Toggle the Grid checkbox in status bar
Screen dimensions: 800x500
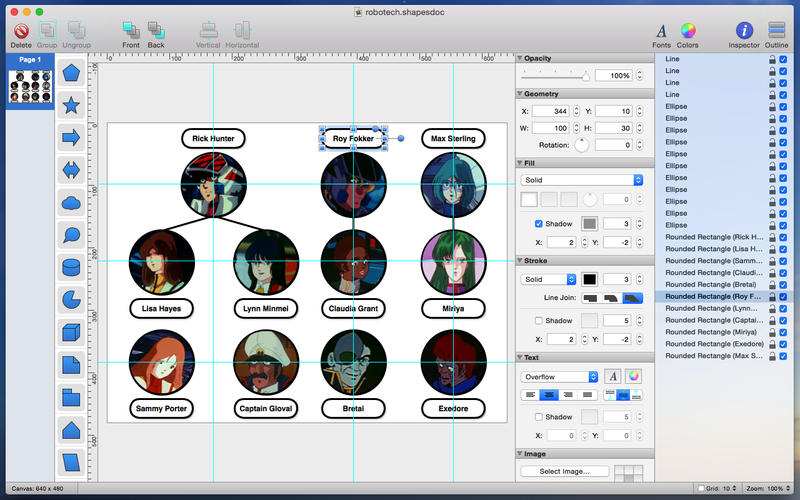[x=703, y=489]
